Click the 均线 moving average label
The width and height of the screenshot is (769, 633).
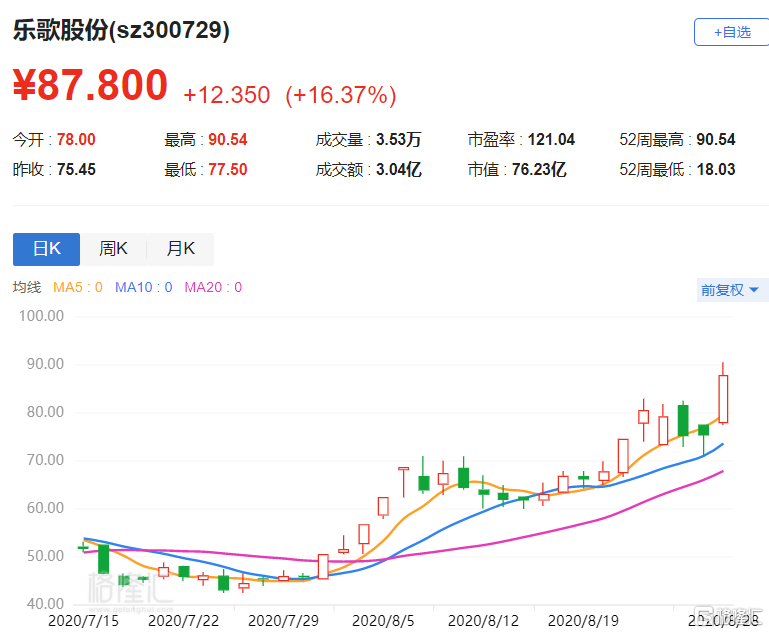26,288
